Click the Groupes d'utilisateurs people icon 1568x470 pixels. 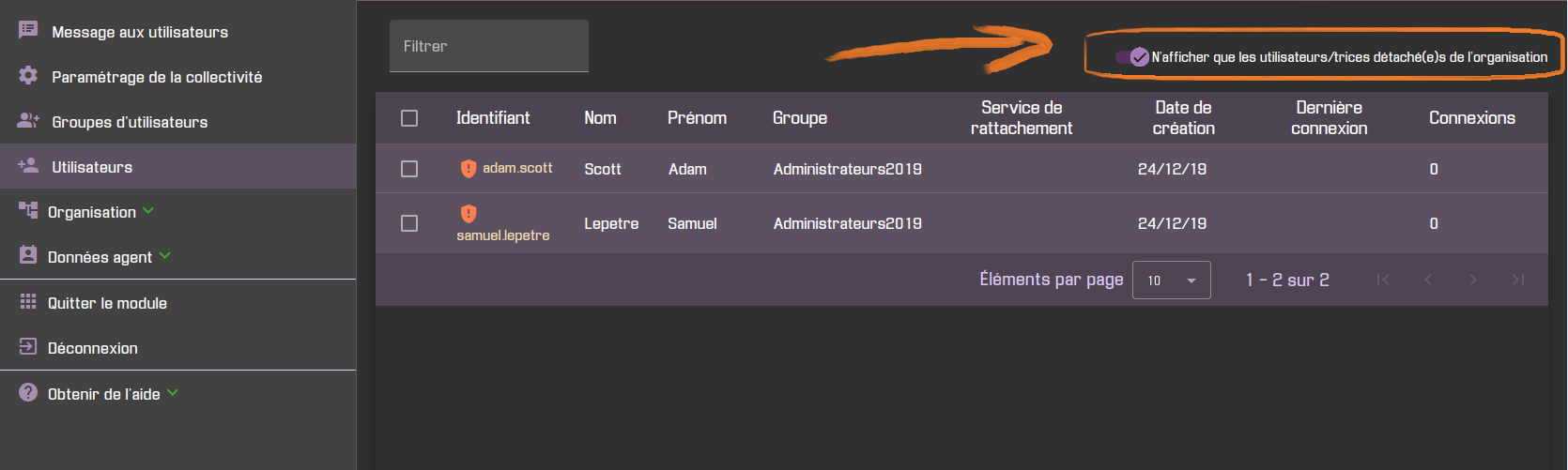(x=28, y=120)
